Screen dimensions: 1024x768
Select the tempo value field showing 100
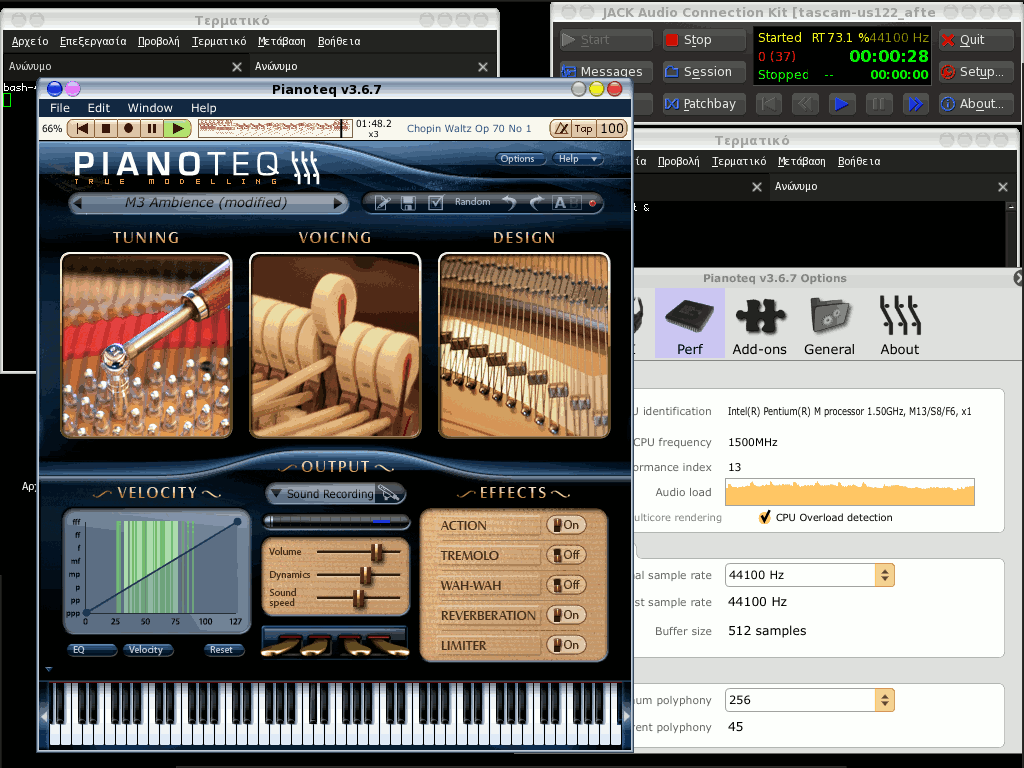coord(612,129)
